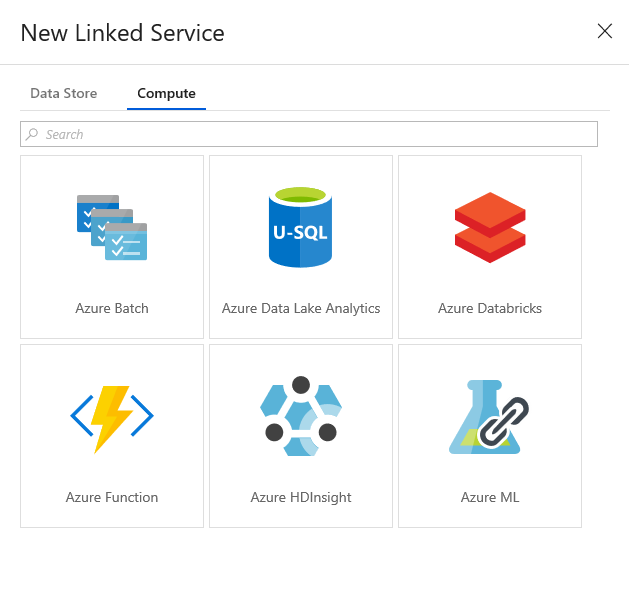Click the magnifier icon in the search box
Viewport: 629px width, 596px height.
[32, 134]
